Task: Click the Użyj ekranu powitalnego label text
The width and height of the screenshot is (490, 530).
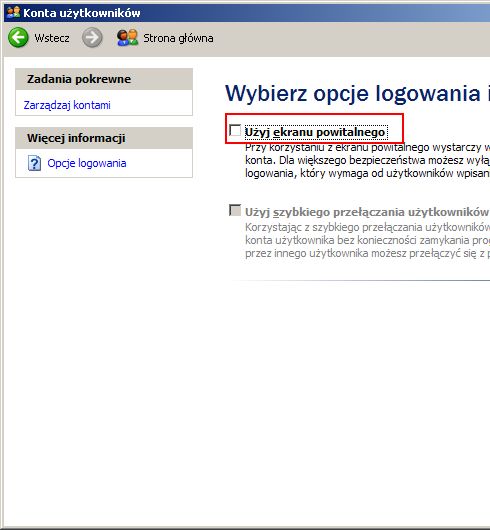Action: tap(315, 132)
